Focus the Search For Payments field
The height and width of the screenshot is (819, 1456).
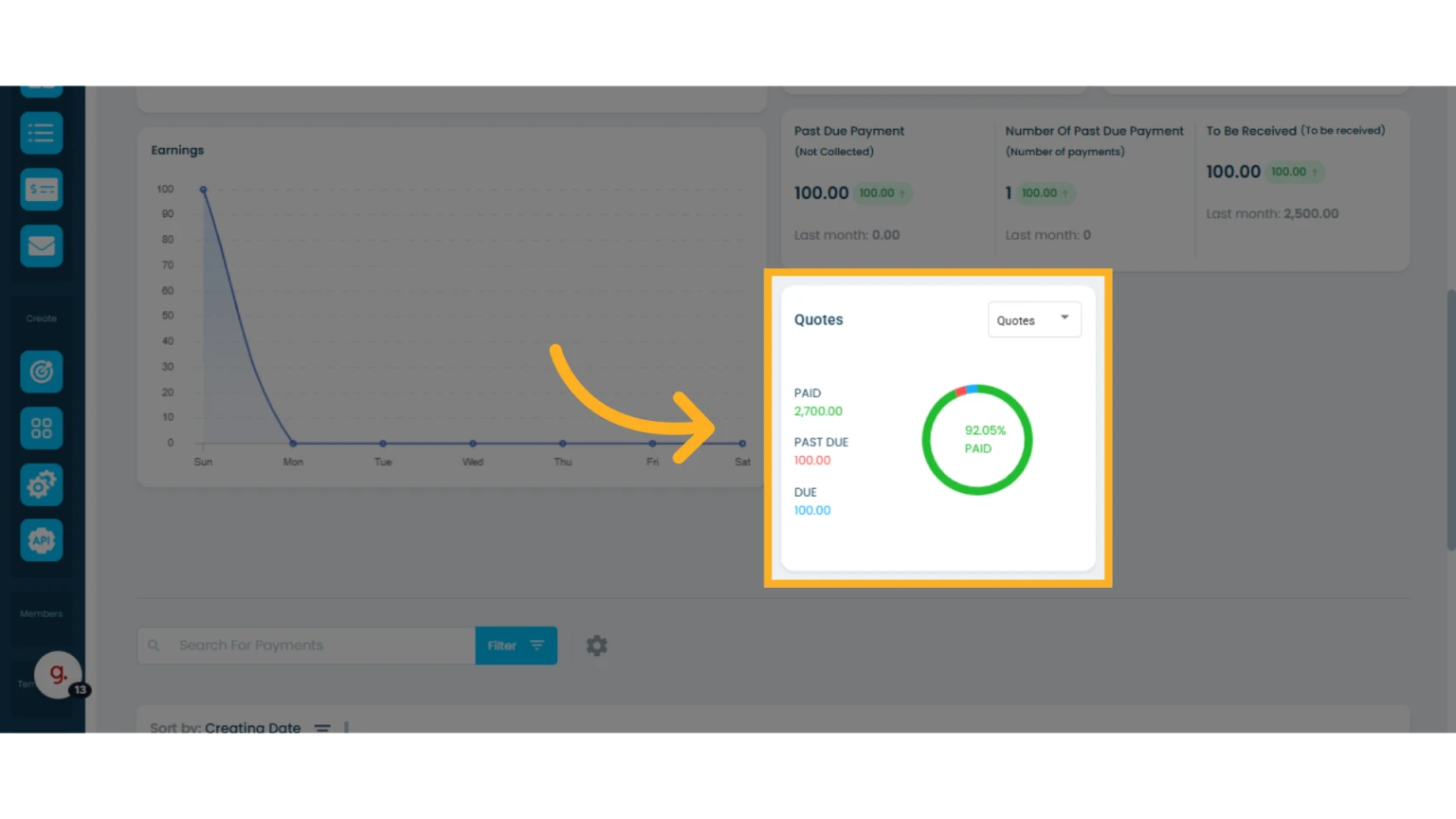point(306,646)
